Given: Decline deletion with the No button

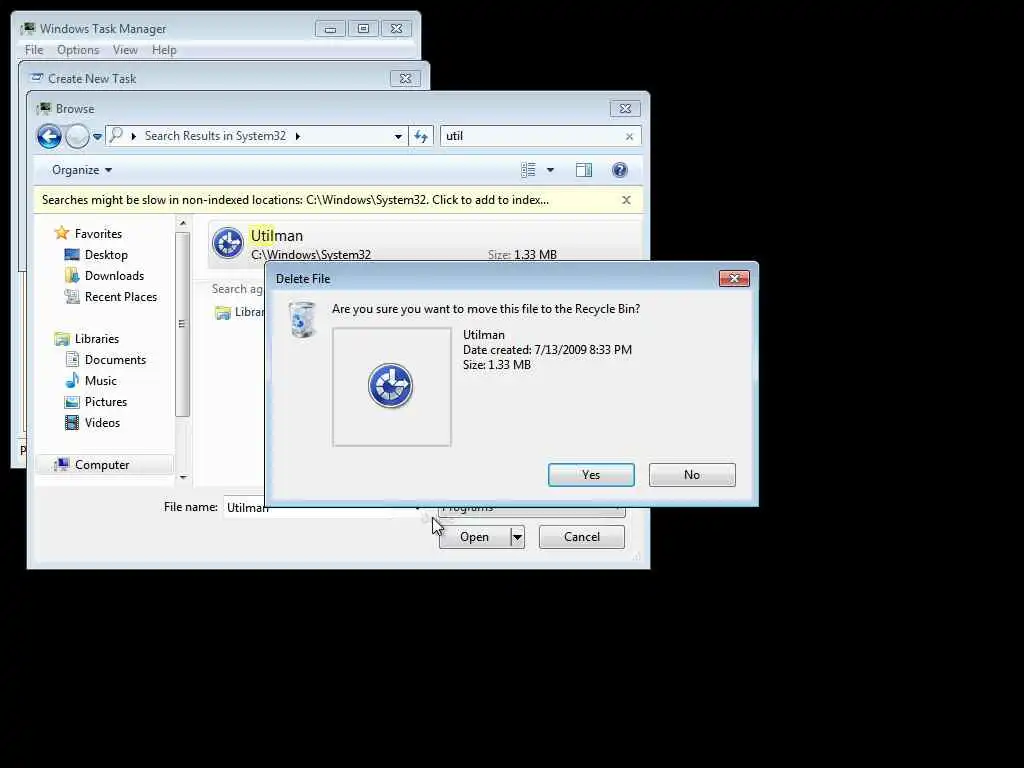Looking at the screenshot, I should coord(692,475).
